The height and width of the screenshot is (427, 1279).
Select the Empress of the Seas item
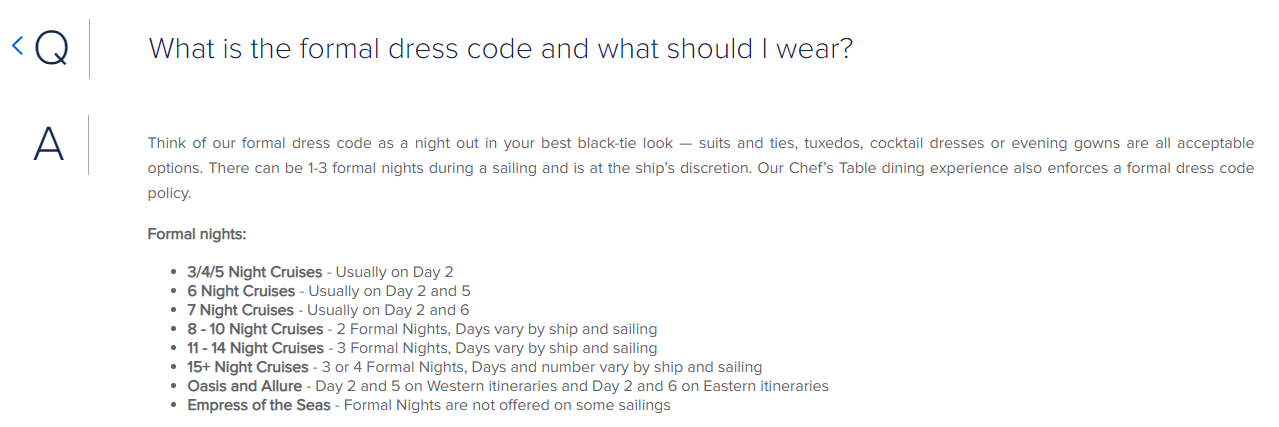[429, 405]
